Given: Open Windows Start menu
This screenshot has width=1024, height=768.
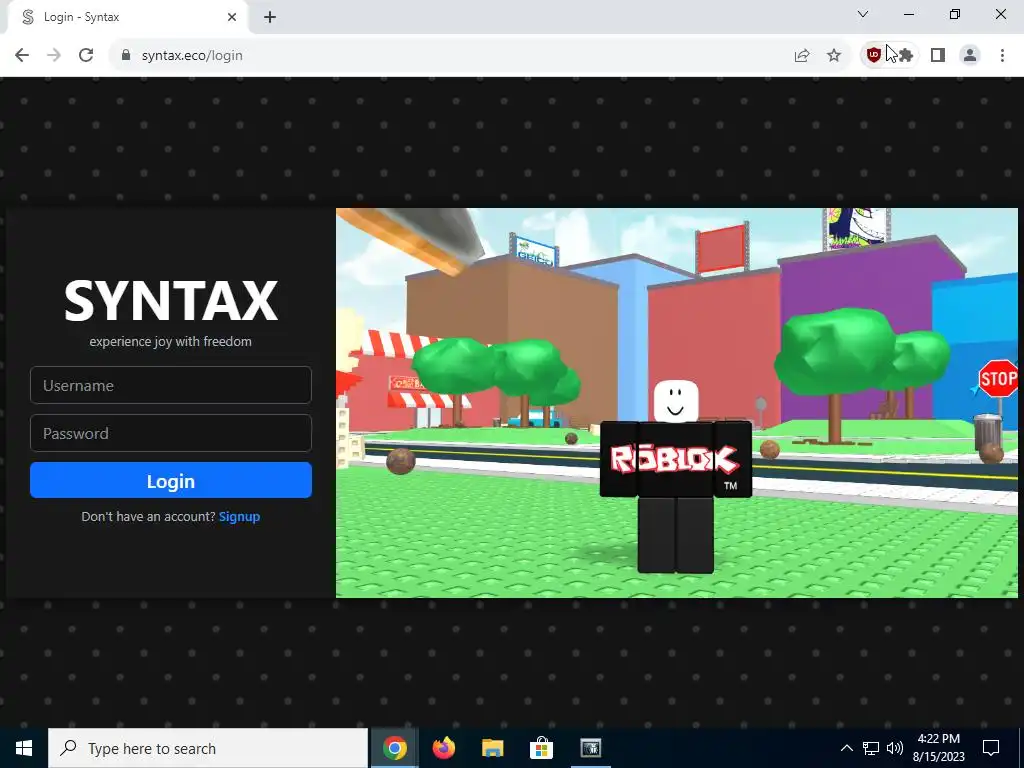Looking at the screenshot, I should (x=24, y=748).
